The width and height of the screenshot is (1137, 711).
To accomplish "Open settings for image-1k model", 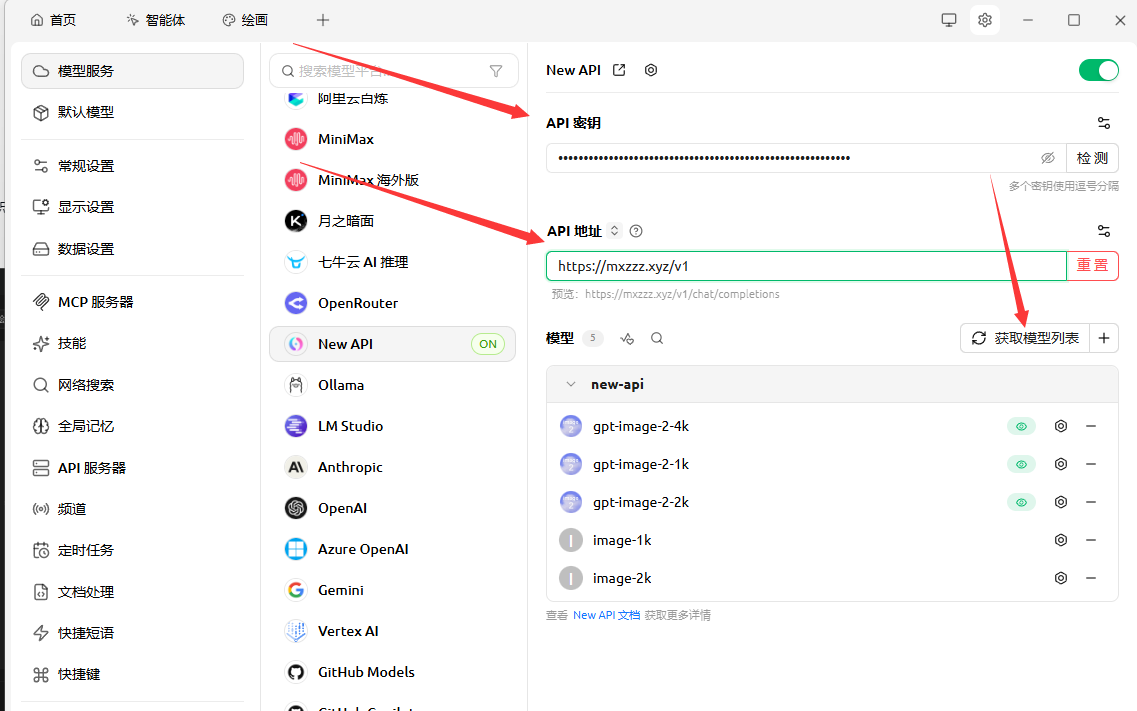I will coord(1061,540).
